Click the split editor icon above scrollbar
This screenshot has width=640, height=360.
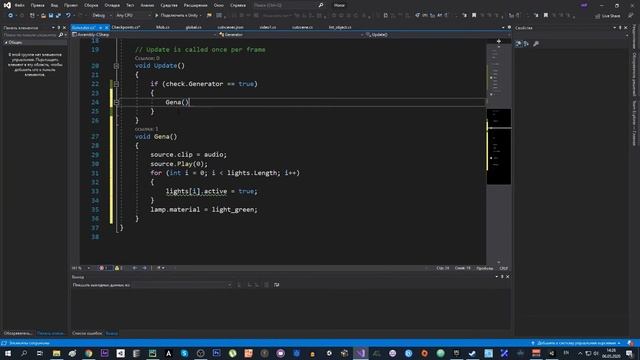pyautogui.click(x=498, y=41)
